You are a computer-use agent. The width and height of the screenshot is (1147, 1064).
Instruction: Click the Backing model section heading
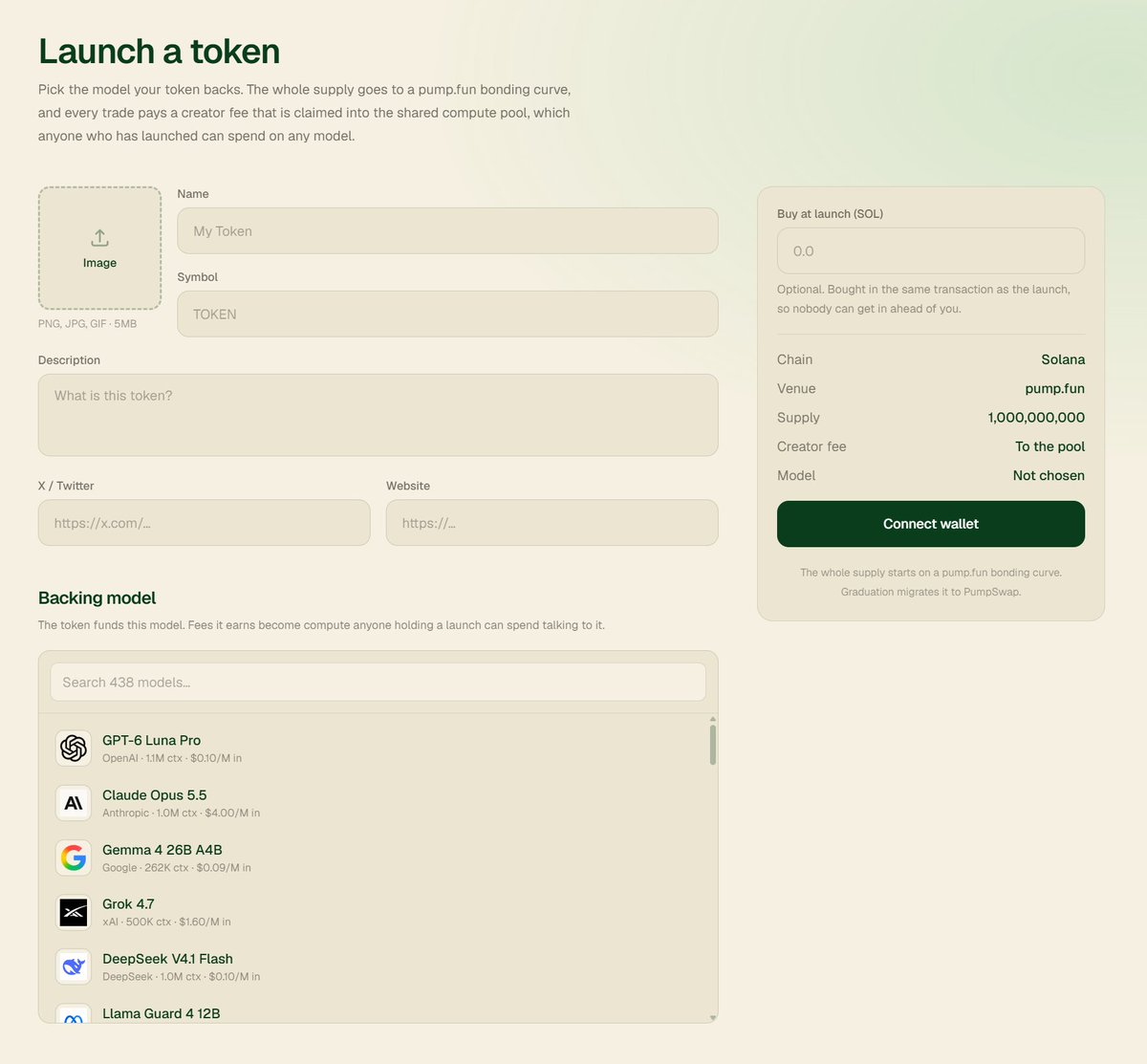tap(97, 597)
